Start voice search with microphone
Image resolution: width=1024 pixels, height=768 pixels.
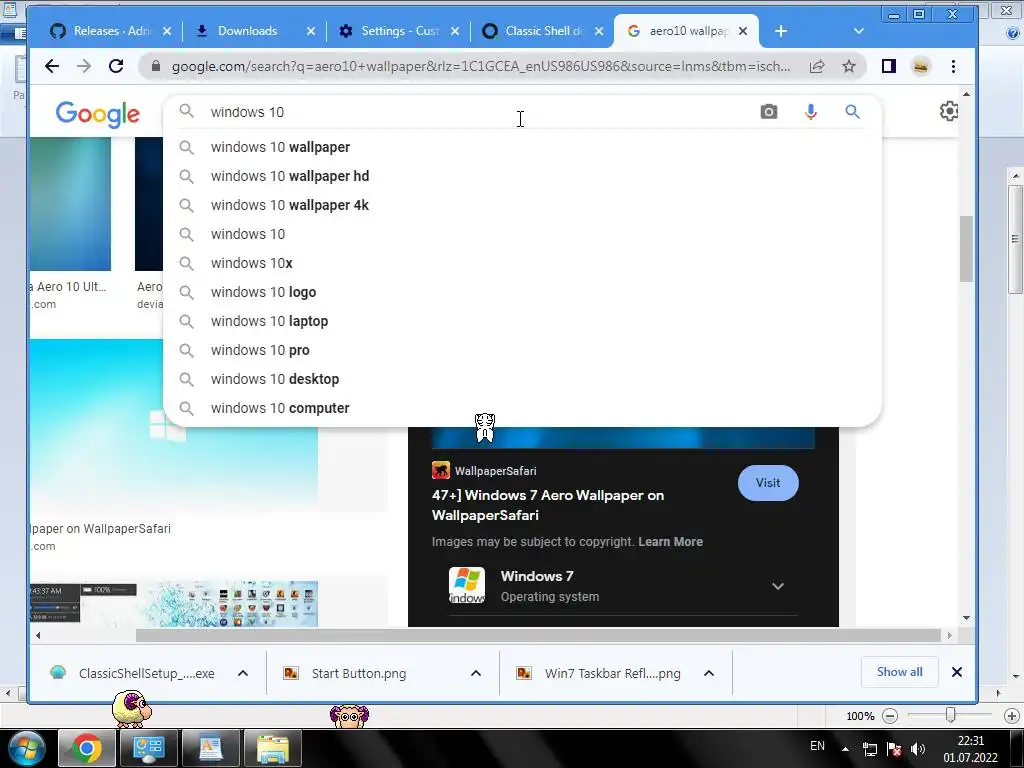point(810,112)
